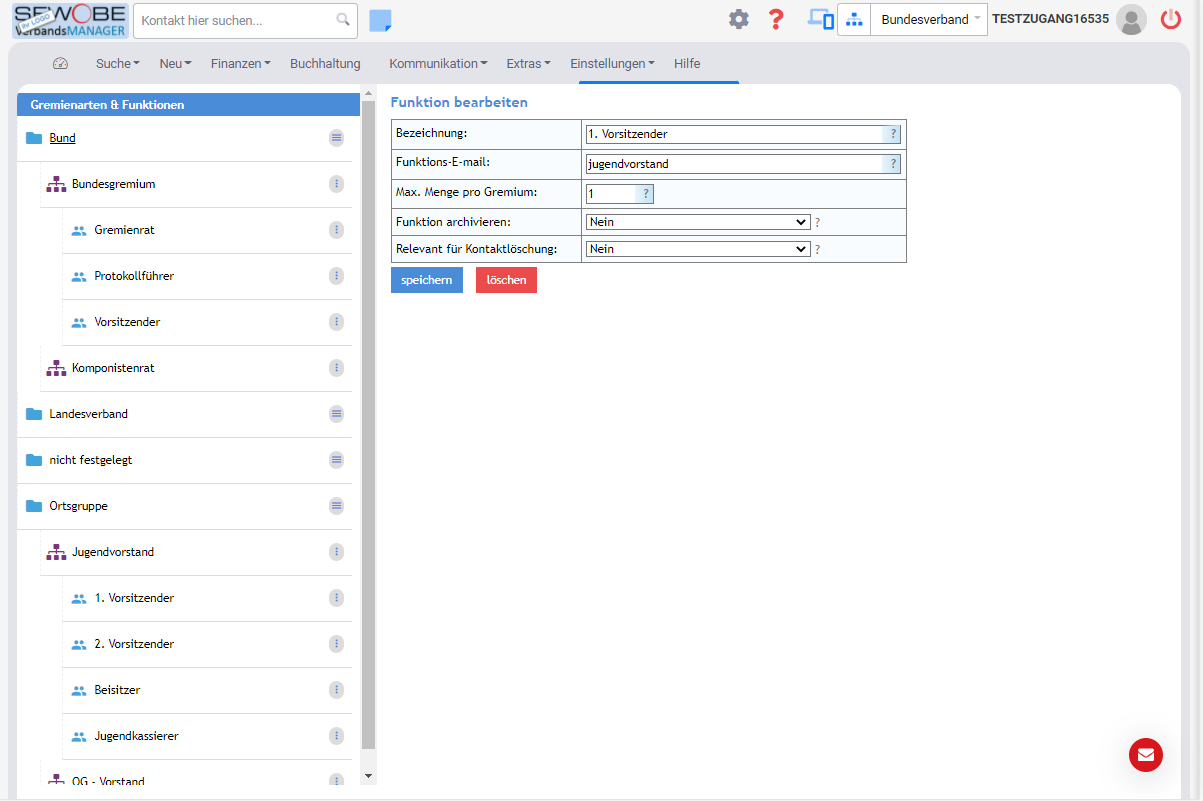Click the red question mark help icon

click(775, 19)
